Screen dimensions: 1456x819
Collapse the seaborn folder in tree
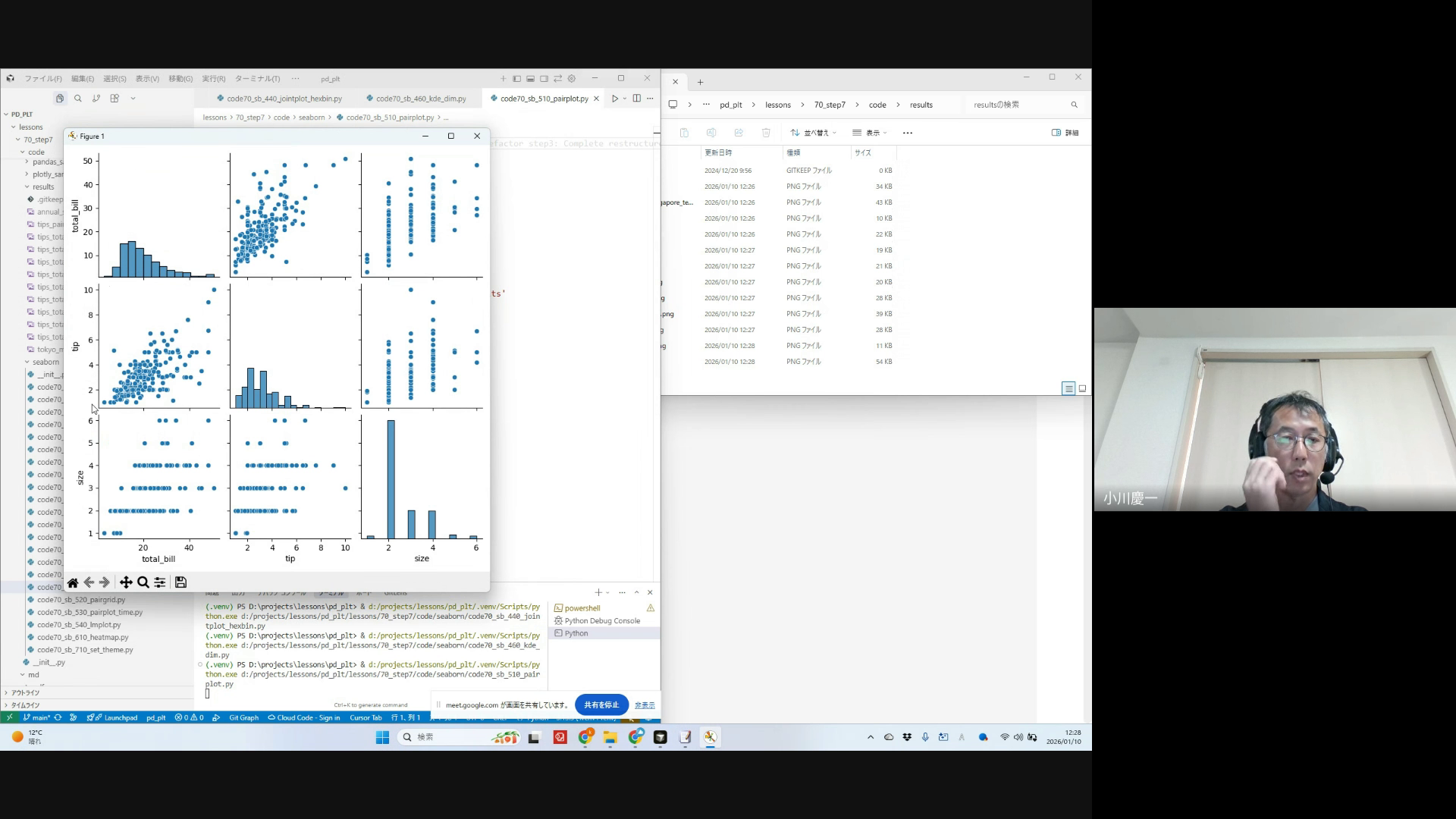[45, 362]
